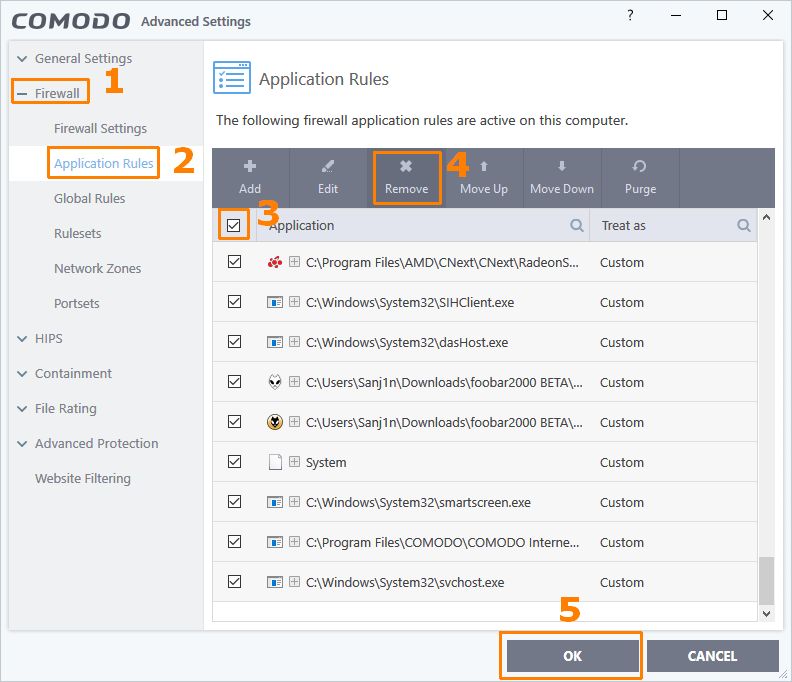Screen dimensions: 792x682
Task: Select the C:\Windows\System32\svchost.exe row
Action: 485,582
